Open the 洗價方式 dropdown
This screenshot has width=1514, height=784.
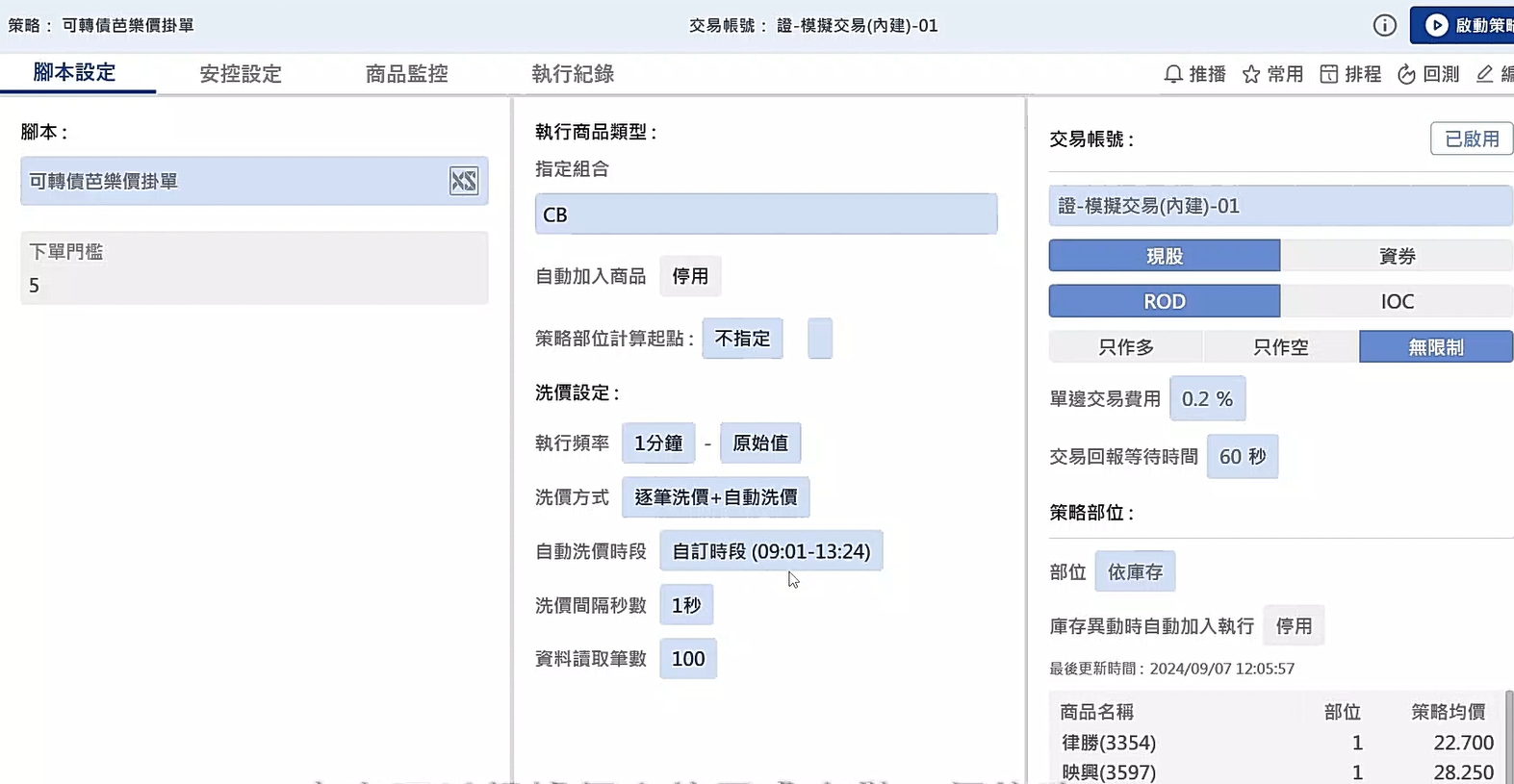715,497
